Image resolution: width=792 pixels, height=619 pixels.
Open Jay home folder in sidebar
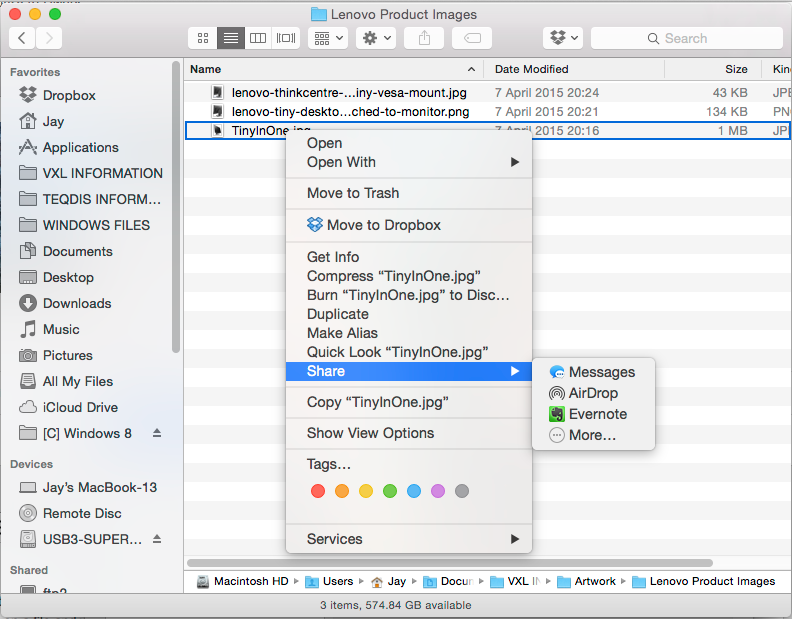click(x=53, y=121)
